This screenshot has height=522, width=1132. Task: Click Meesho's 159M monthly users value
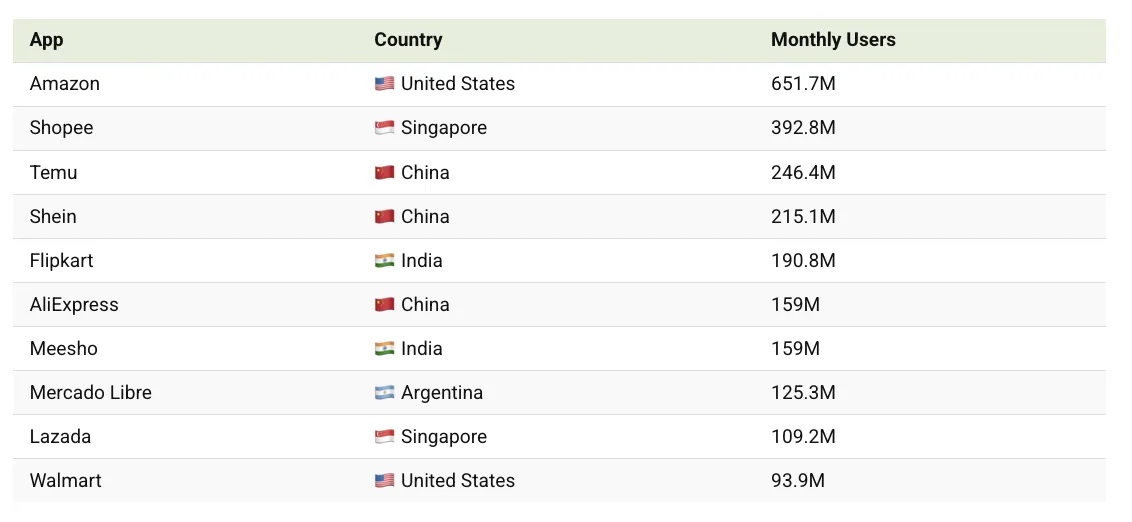click(x=795, y=348)
